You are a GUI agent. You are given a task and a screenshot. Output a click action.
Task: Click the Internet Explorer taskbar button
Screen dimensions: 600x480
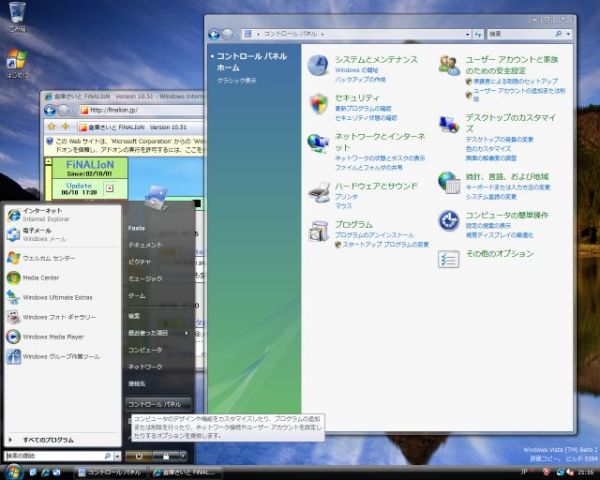click(x=186, y=472)
